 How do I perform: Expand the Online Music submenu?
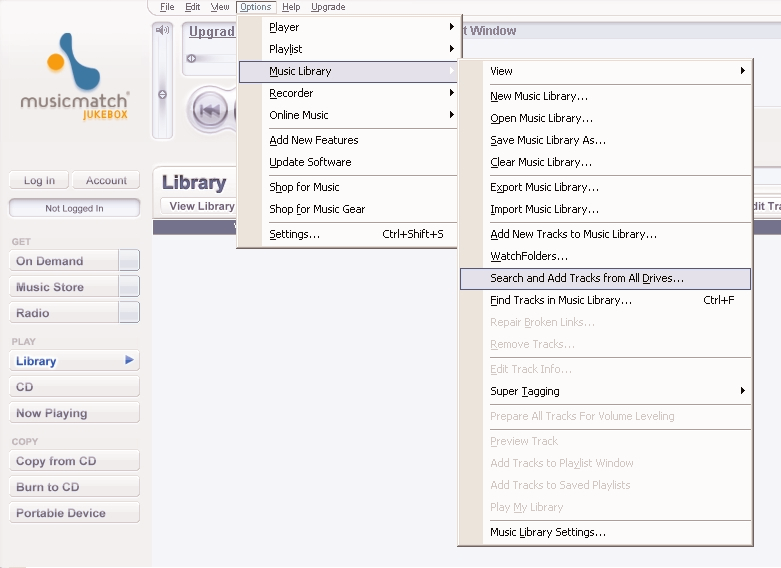(x=451, y=115)
